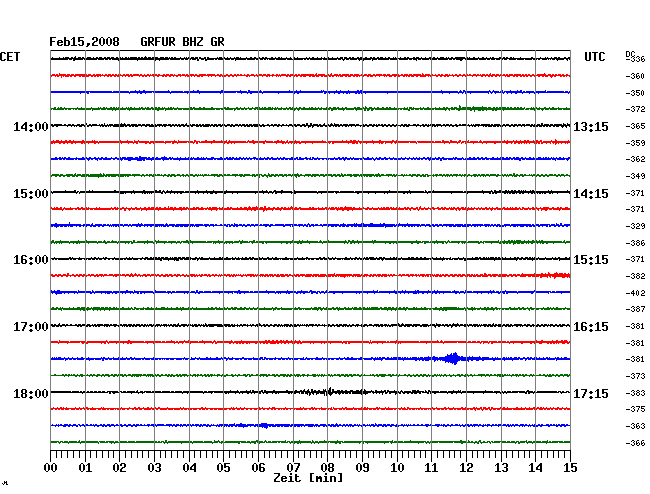This screenshot has height=494, width=650.
Task: Click the 12 minute axis label
Action: click(466, 468)
